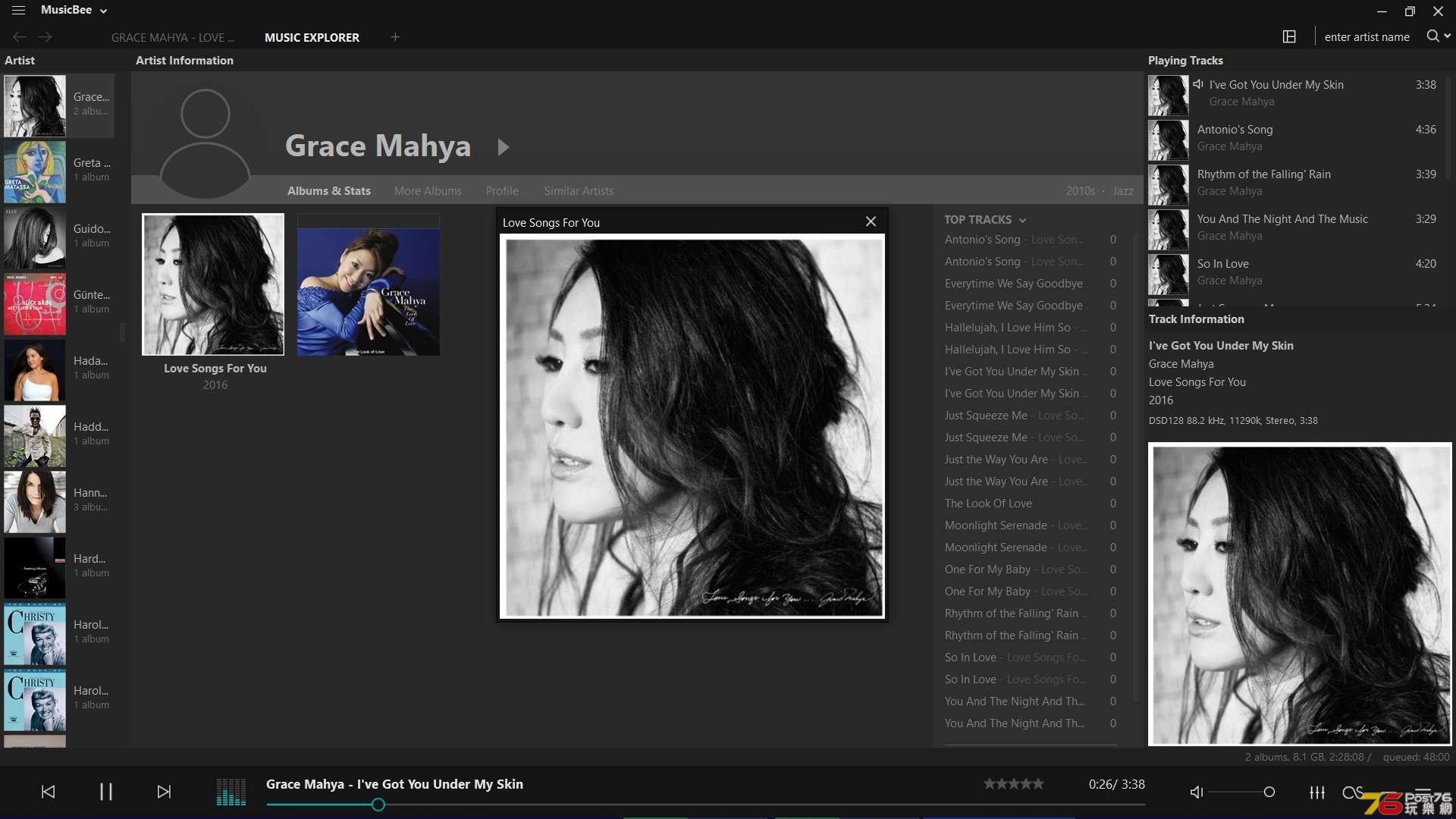Click the Grace Mahya artist heading

click(x=378, y=146)
